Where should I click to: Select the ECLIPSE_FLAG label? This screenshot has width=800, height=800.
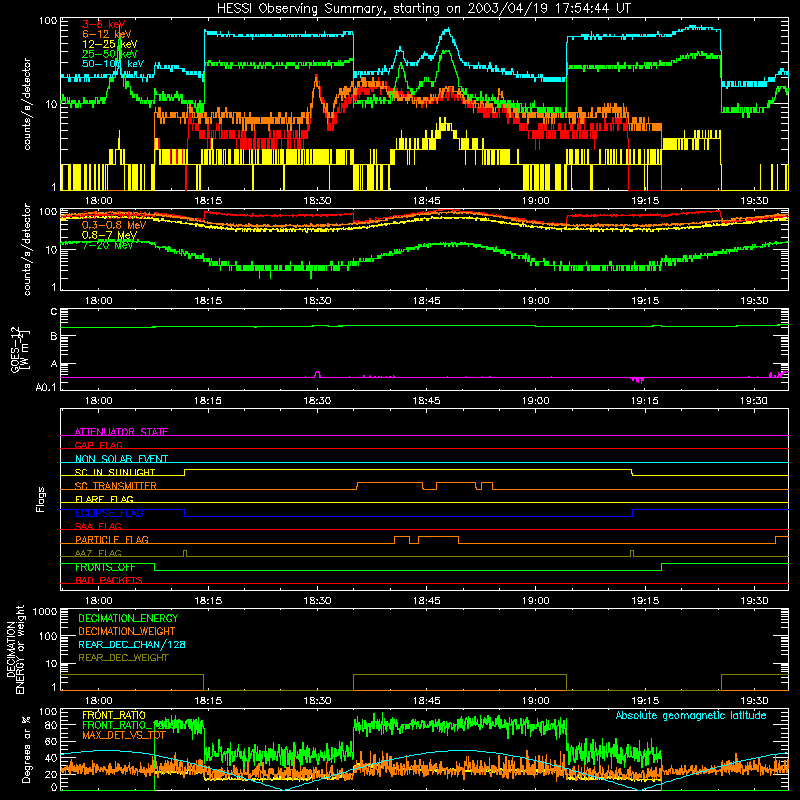pyautogui.click(x=109, y=513)
